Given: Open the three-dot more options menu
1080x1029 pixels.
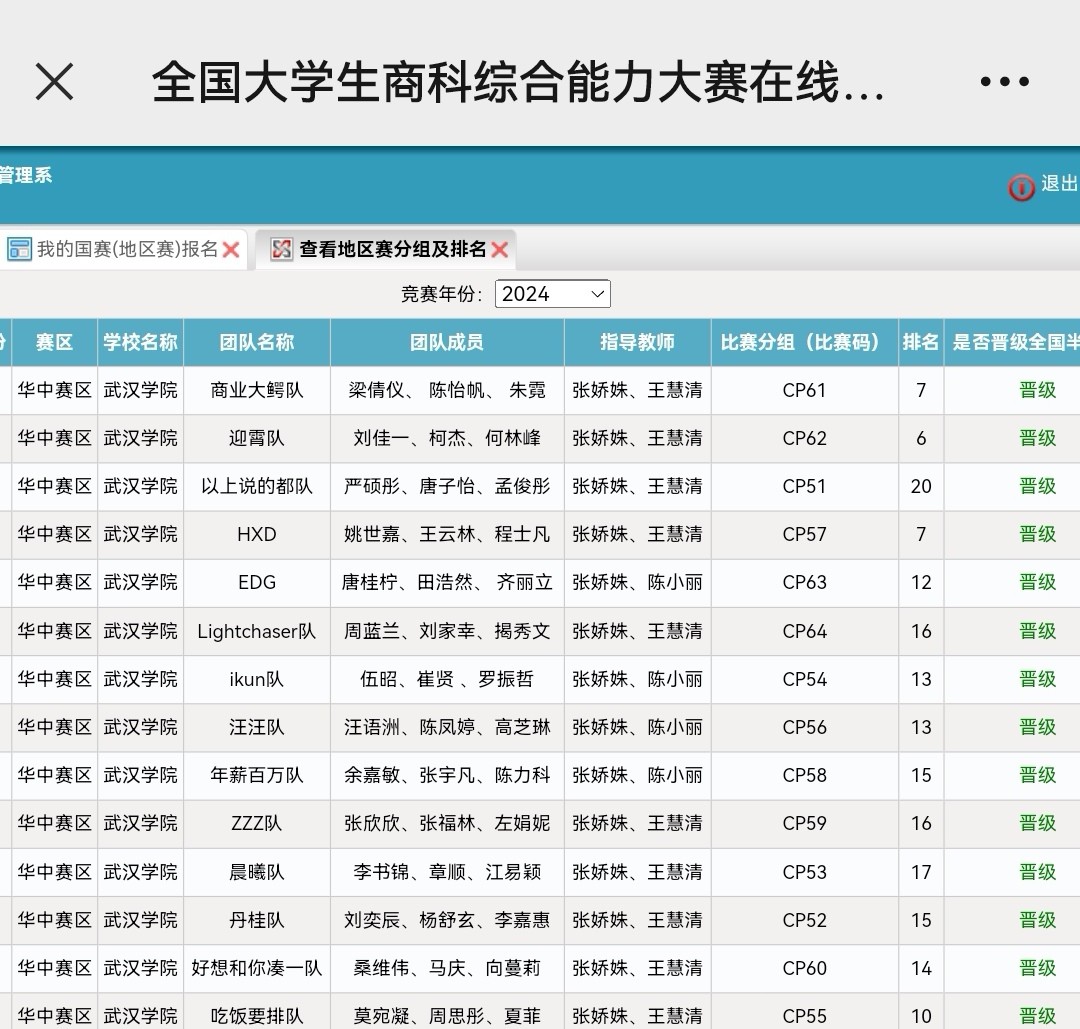Looking at the screenshot, I should (1004, 82).
